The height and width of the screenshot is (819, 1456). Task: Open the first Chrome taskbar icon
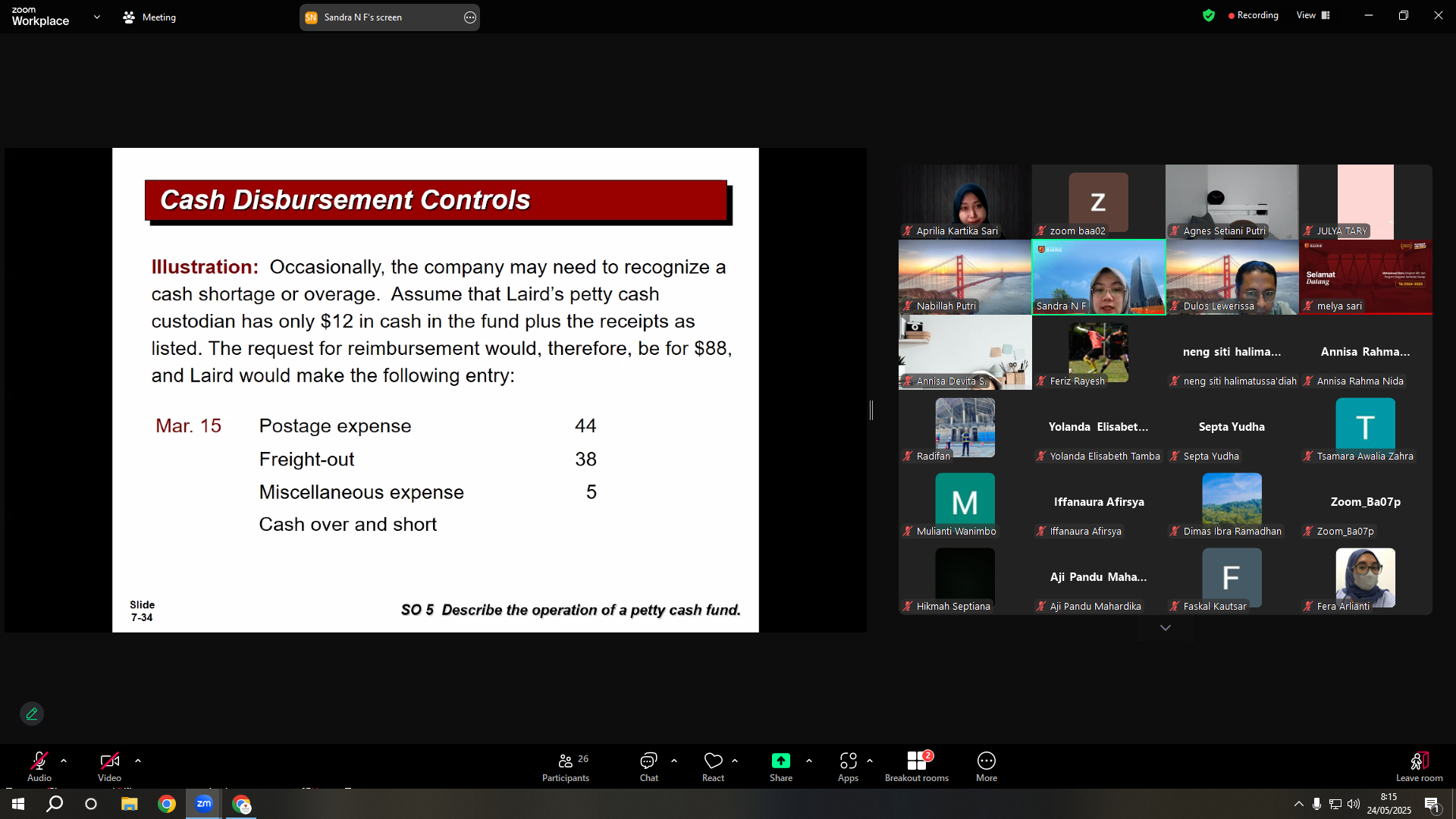coord(167,804)
